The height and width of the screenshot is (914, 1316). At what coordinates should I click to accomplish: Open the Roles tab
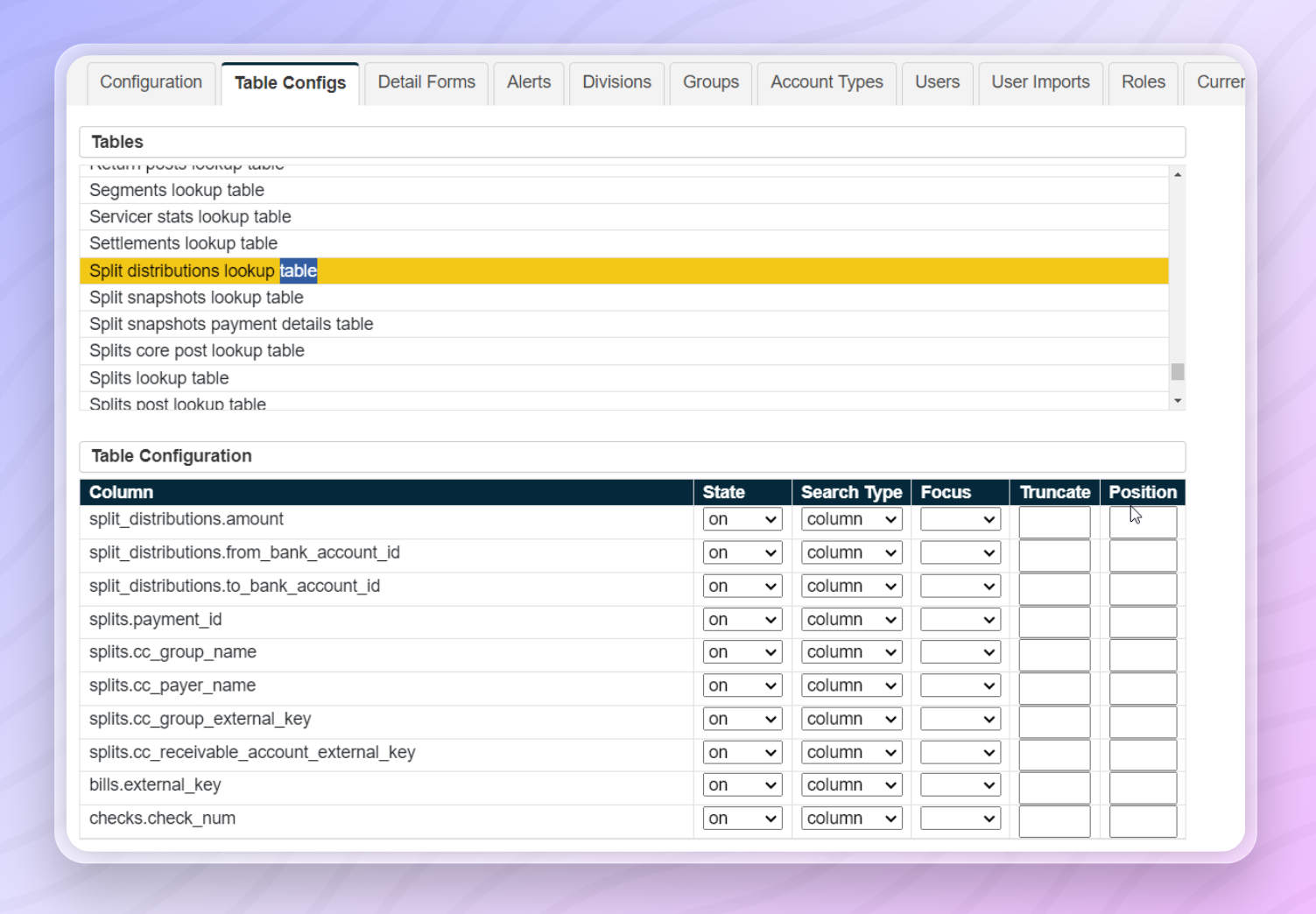point(1143,82)
